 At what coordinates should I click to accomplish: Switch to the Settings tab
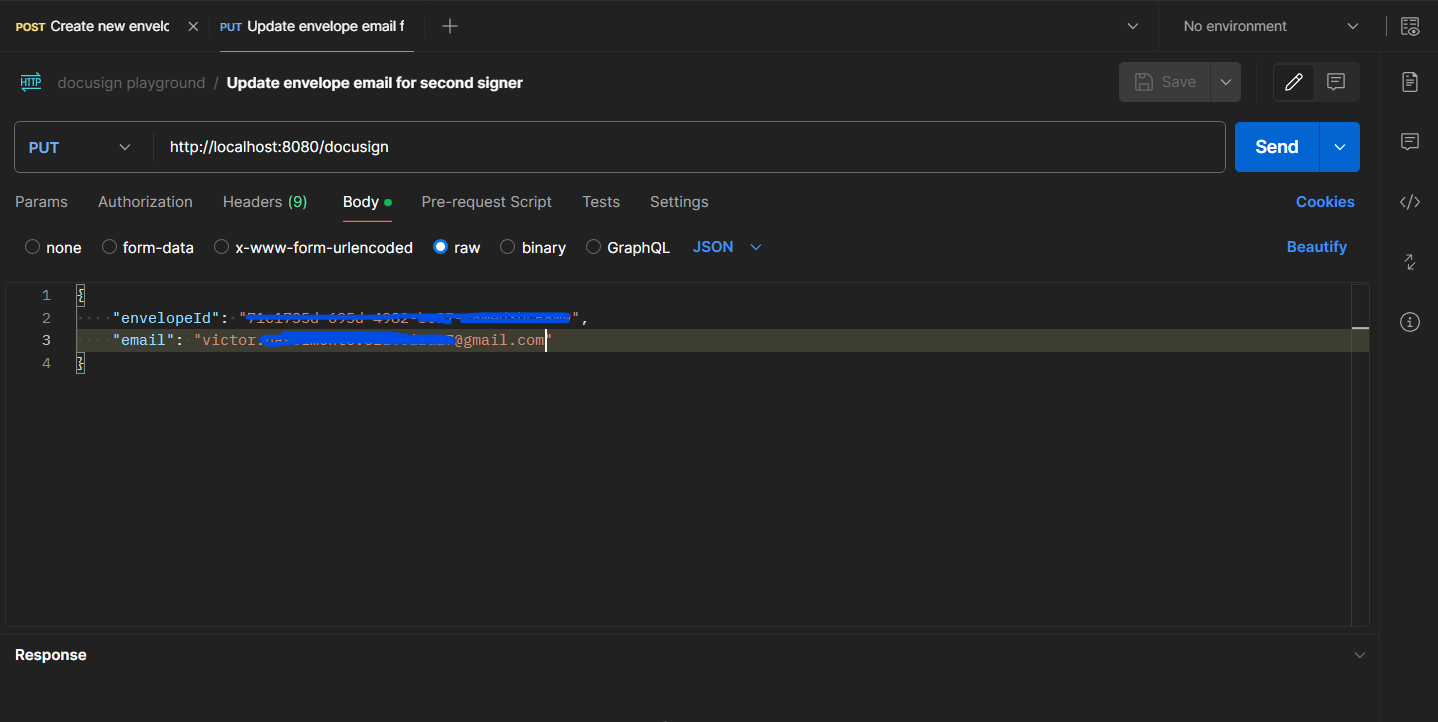point(679,202)
